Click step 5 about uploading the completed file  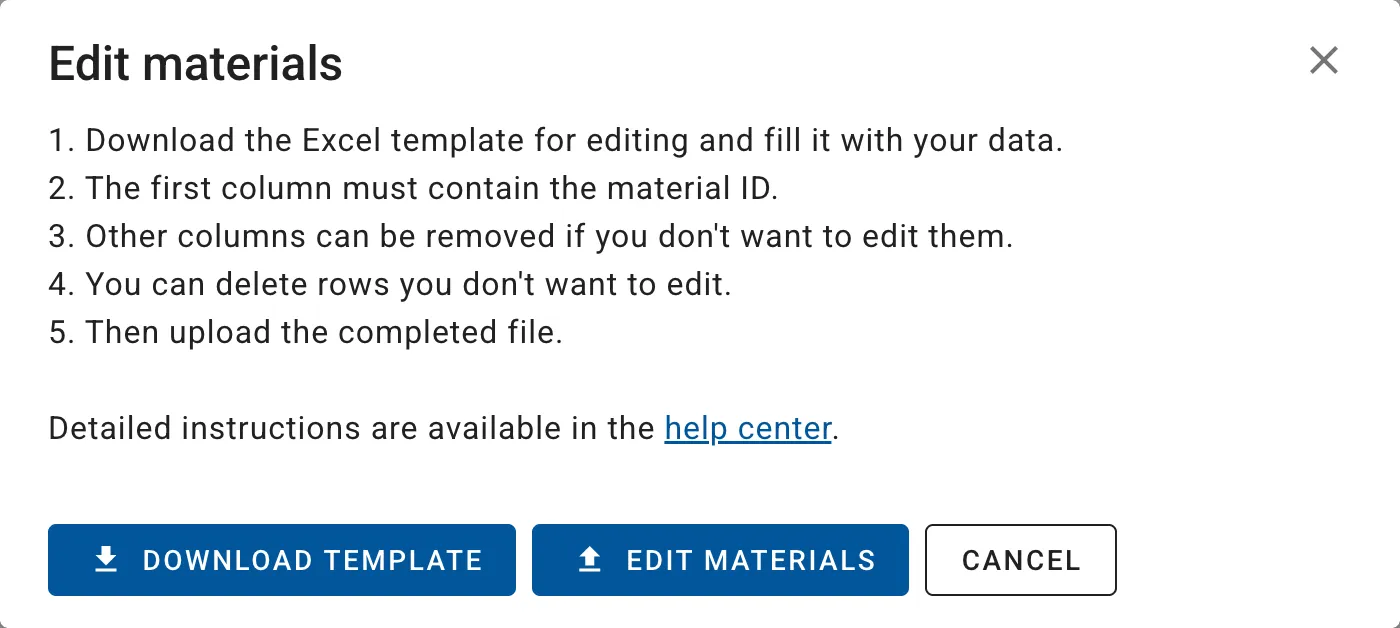click(305, 333)
